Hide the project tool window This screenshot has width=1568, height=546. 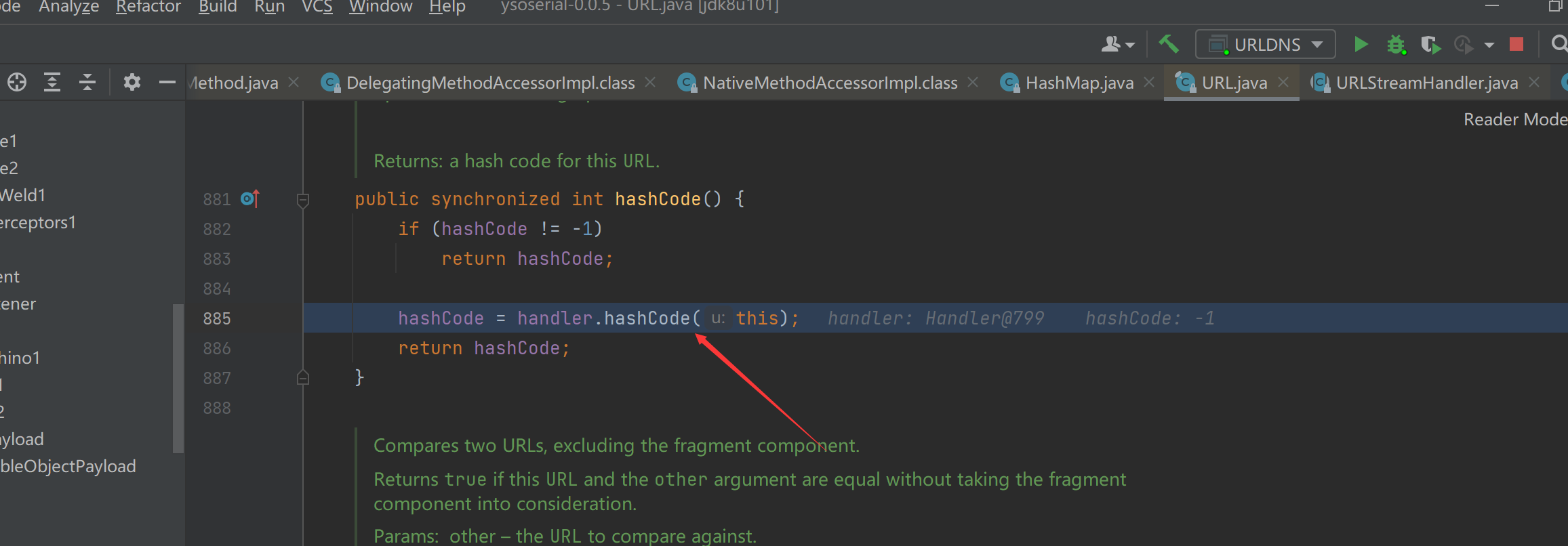pos(167,83)
